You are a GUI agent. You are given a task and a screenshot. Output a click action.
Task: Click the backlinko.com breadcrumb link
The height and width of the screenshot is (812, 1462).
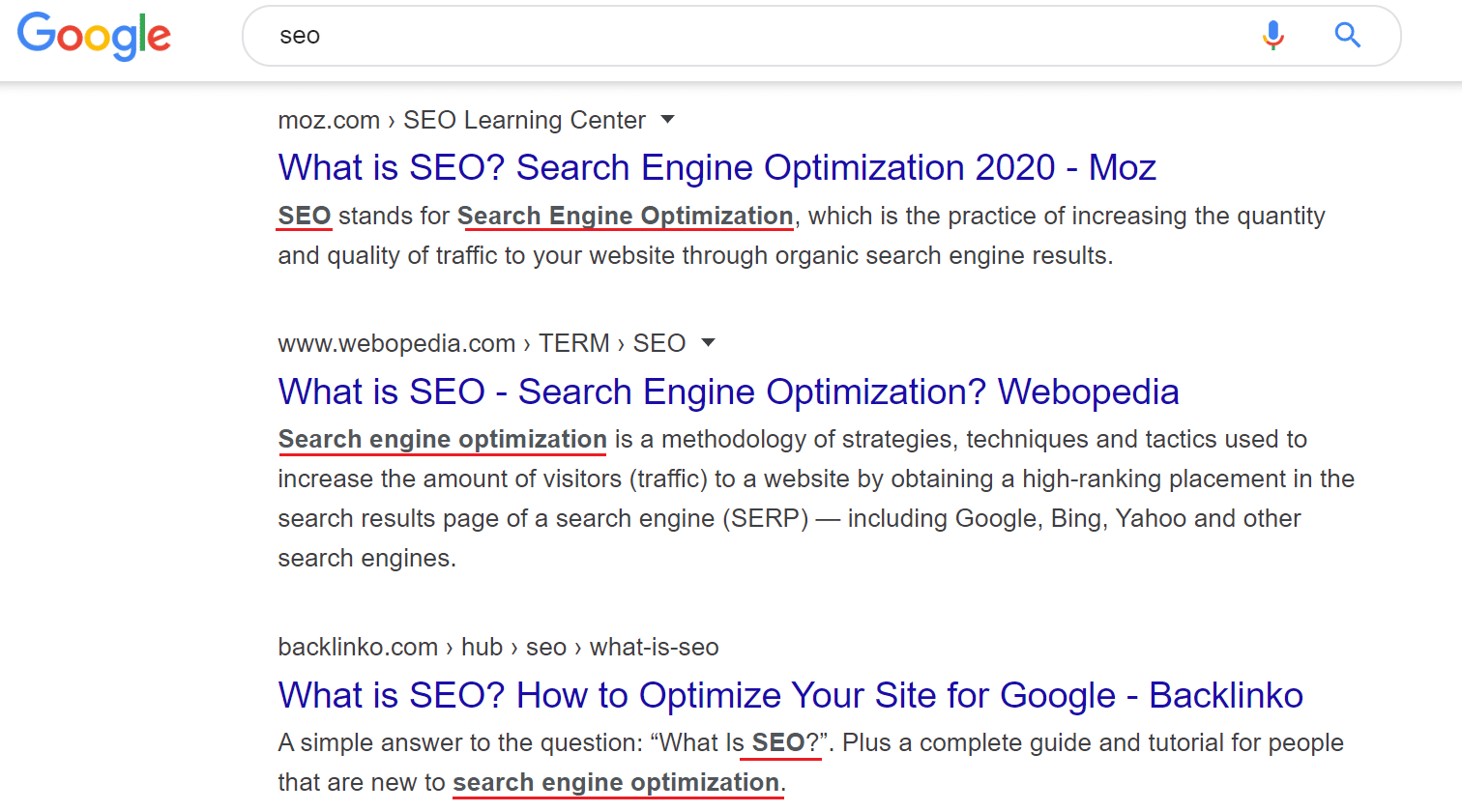pos(358,647)
